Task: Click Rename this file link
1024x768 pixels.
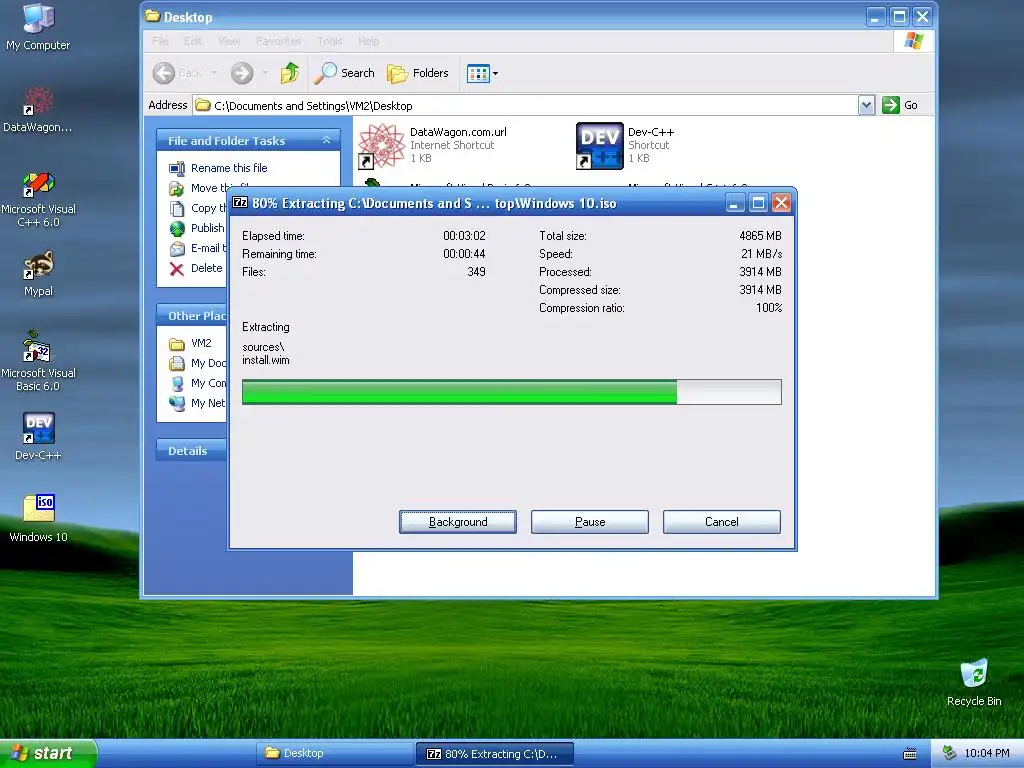Action: coord(229,168)
